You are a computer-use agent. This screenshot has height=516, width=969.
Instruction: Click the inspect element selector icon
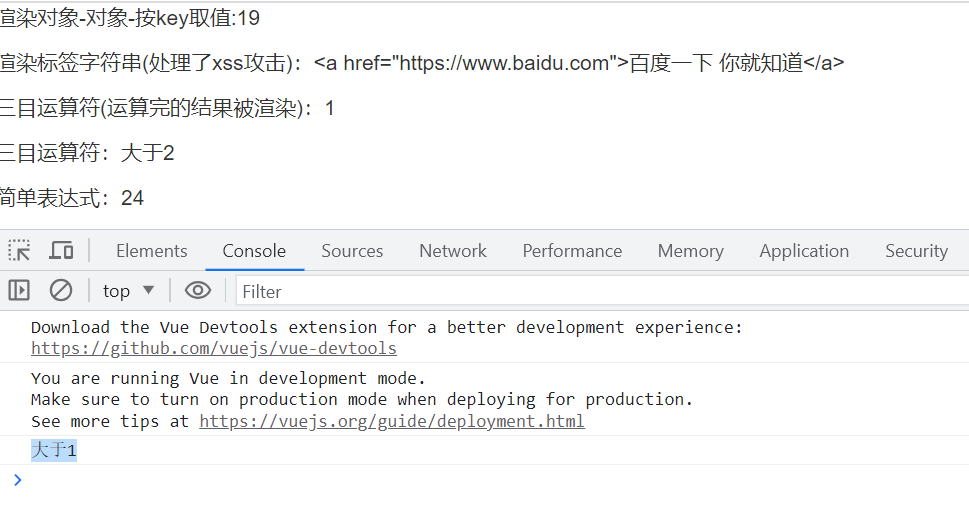coord(19,250)
